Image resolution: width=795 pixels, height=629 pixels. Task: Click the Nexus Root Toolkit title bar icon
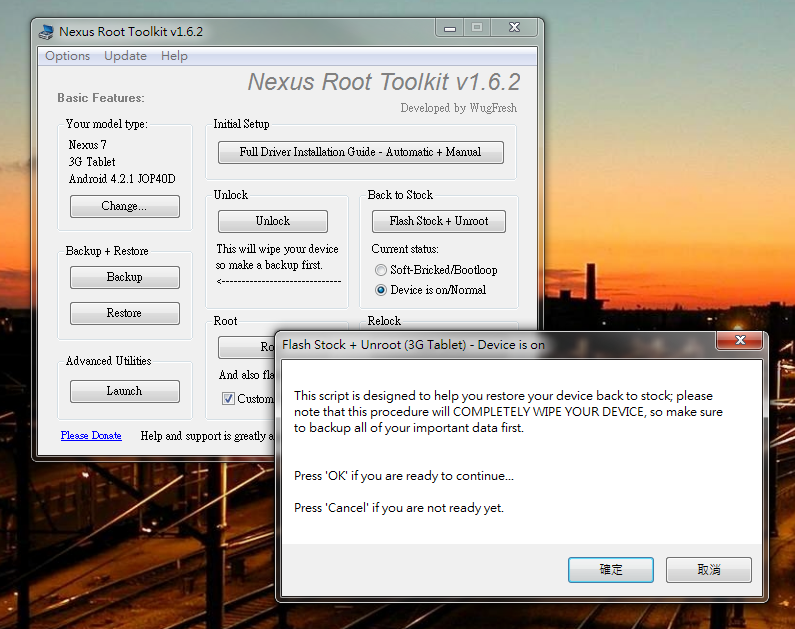tap(46, 32)
